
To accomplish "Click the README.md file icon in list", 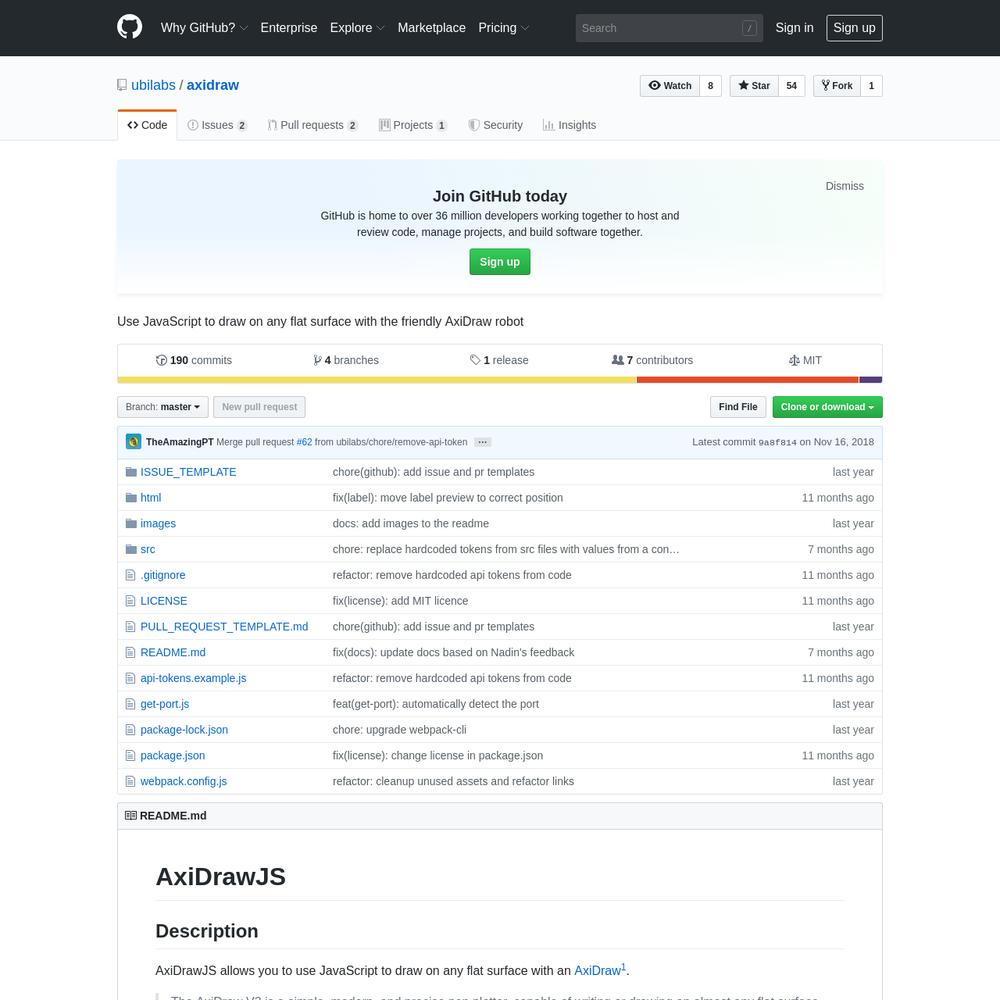I will [131, 652].
